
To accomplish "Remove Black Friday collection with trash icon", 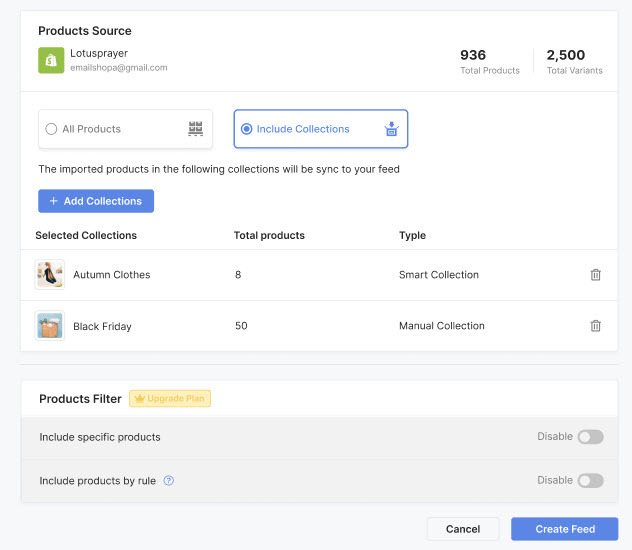I will pos(595,326).
